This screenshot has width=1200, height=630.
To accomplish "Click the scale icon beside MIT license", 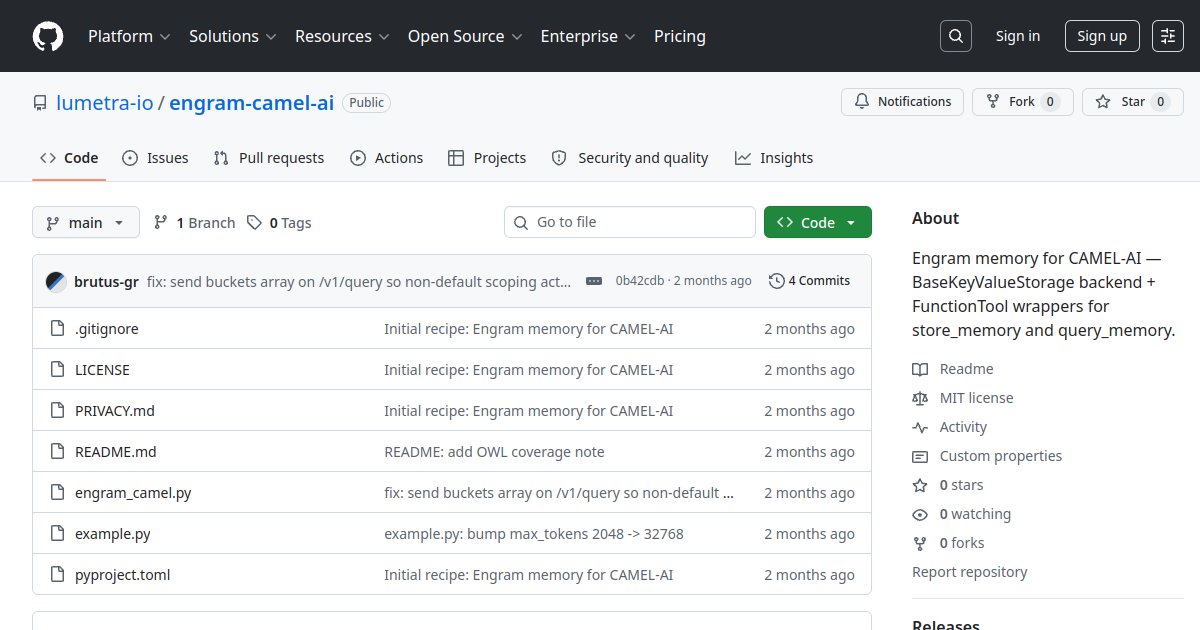I will pyautogui.click(x=920, y=398).
